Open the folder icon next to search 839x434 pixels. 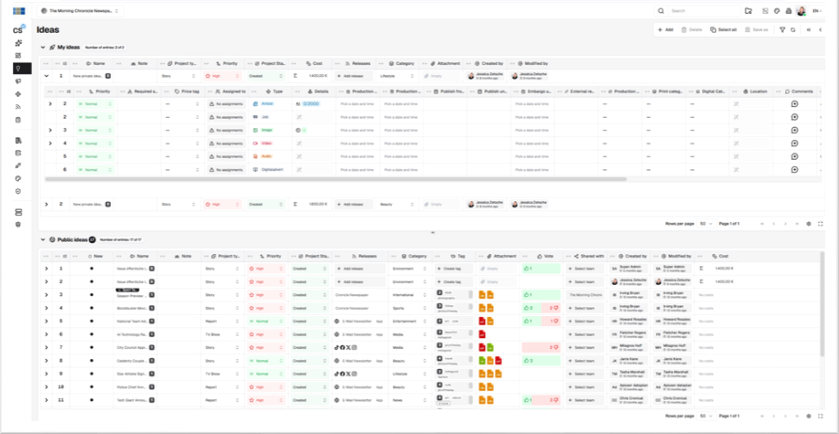[x=748, y=11]
